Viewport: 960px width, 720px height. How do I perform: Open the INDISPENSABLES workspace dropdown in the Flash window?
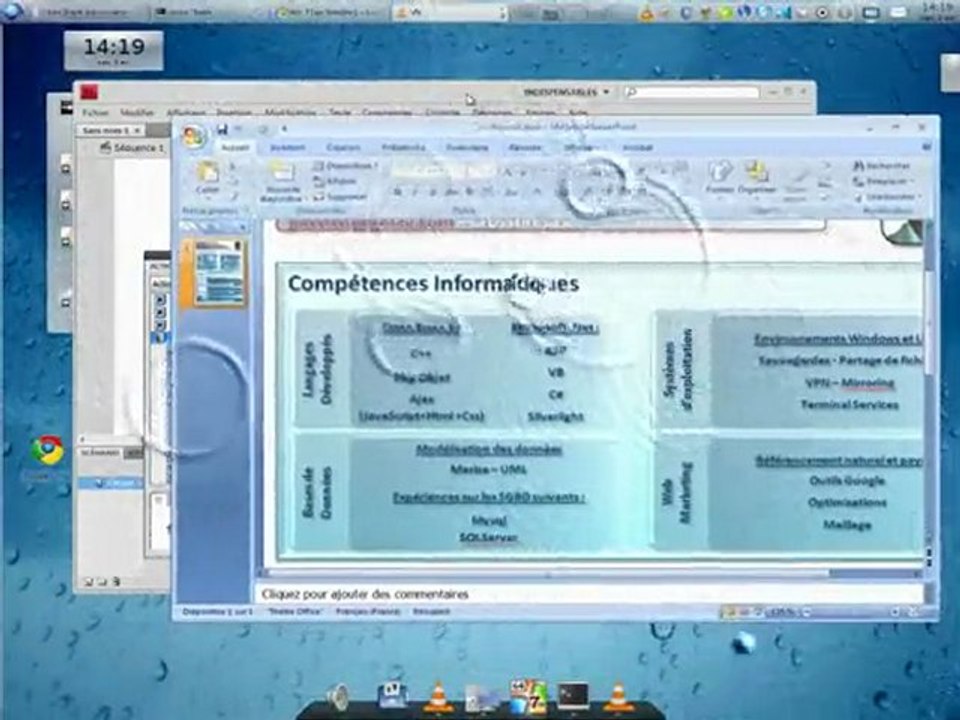tap(567, 92)
